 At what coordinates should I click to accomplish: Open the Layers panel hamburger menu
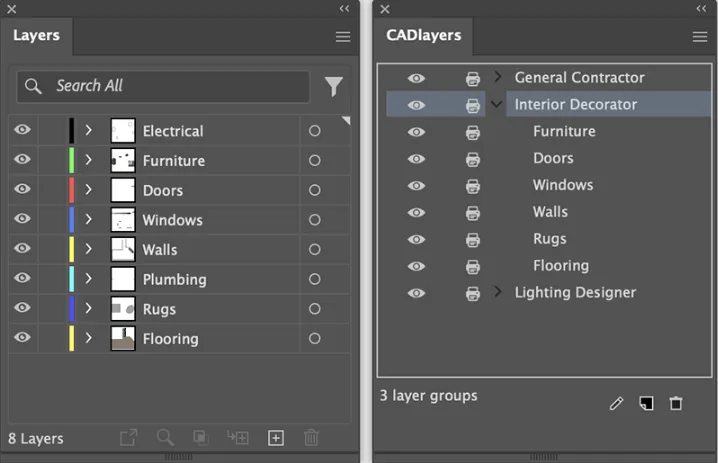pyautogui.click(x=343, y=37)
